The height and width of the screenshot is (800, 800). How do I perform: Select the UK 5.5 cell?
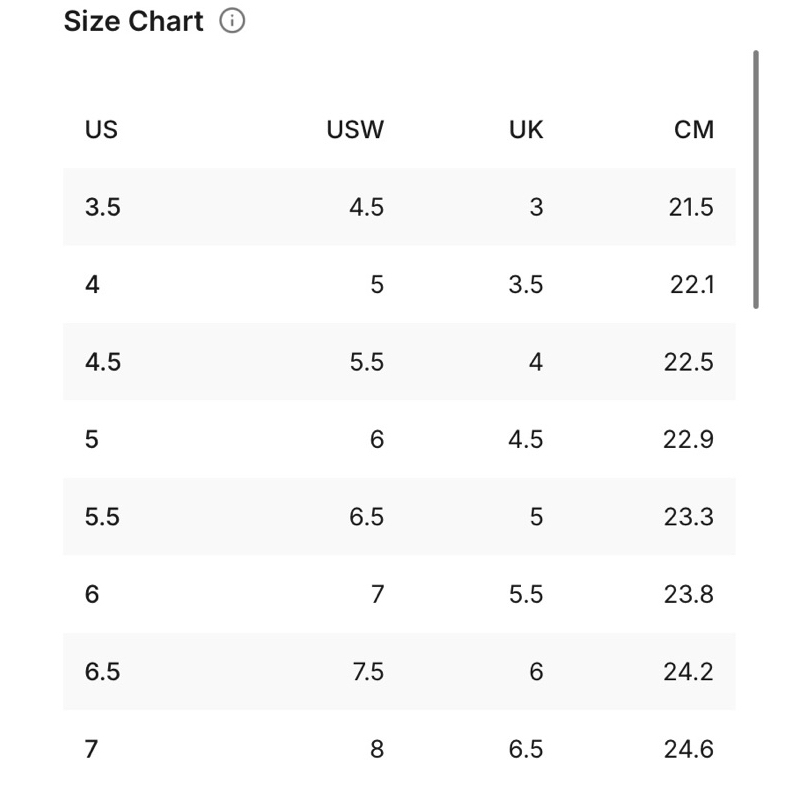click(526, 594)
